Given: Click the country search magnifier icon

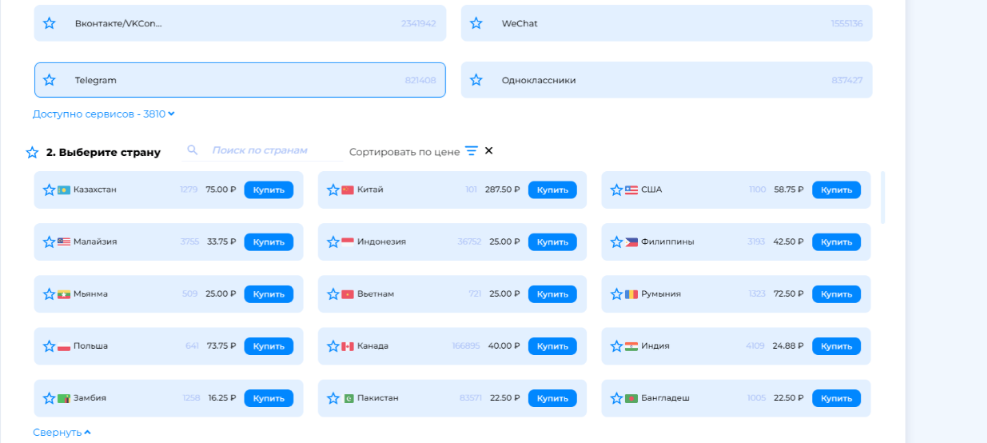Looking at the screenshot, I should [x=193, y=150].
